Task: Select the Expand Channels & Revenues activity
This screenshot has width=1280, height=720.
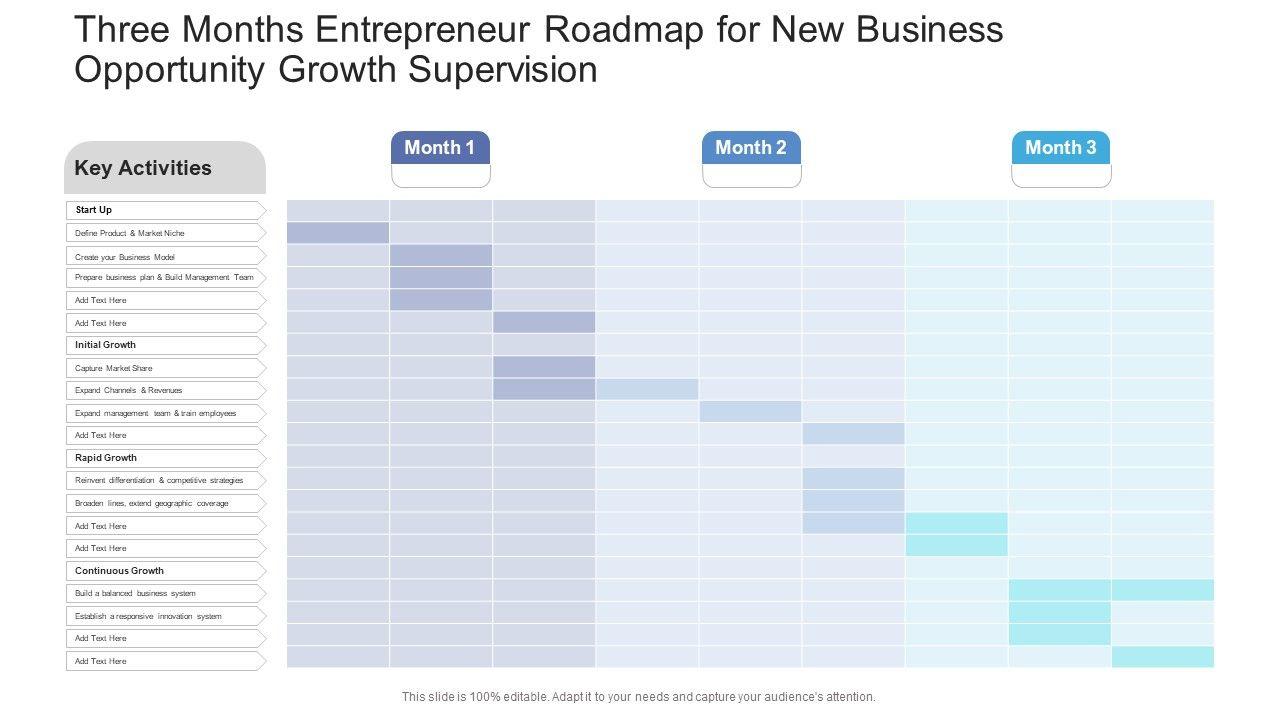Action: coord(129,390)
